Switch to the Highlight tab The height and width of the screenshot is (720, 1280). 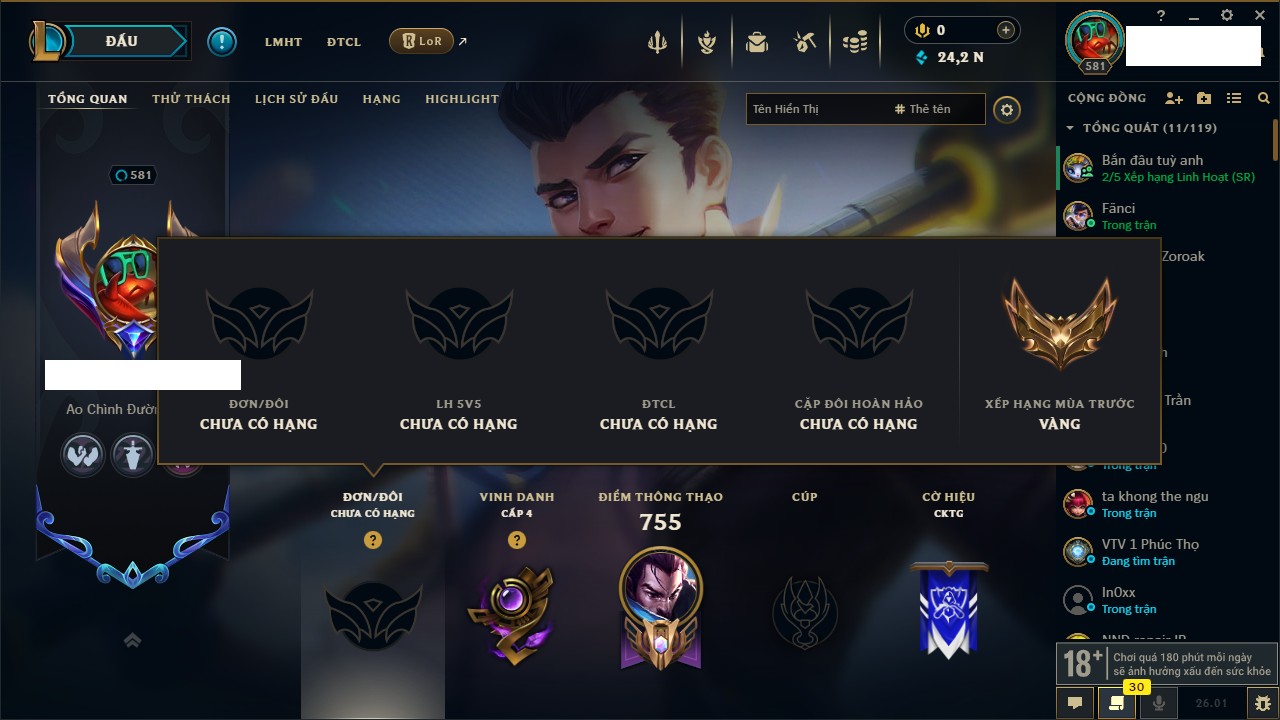(462, 99)
